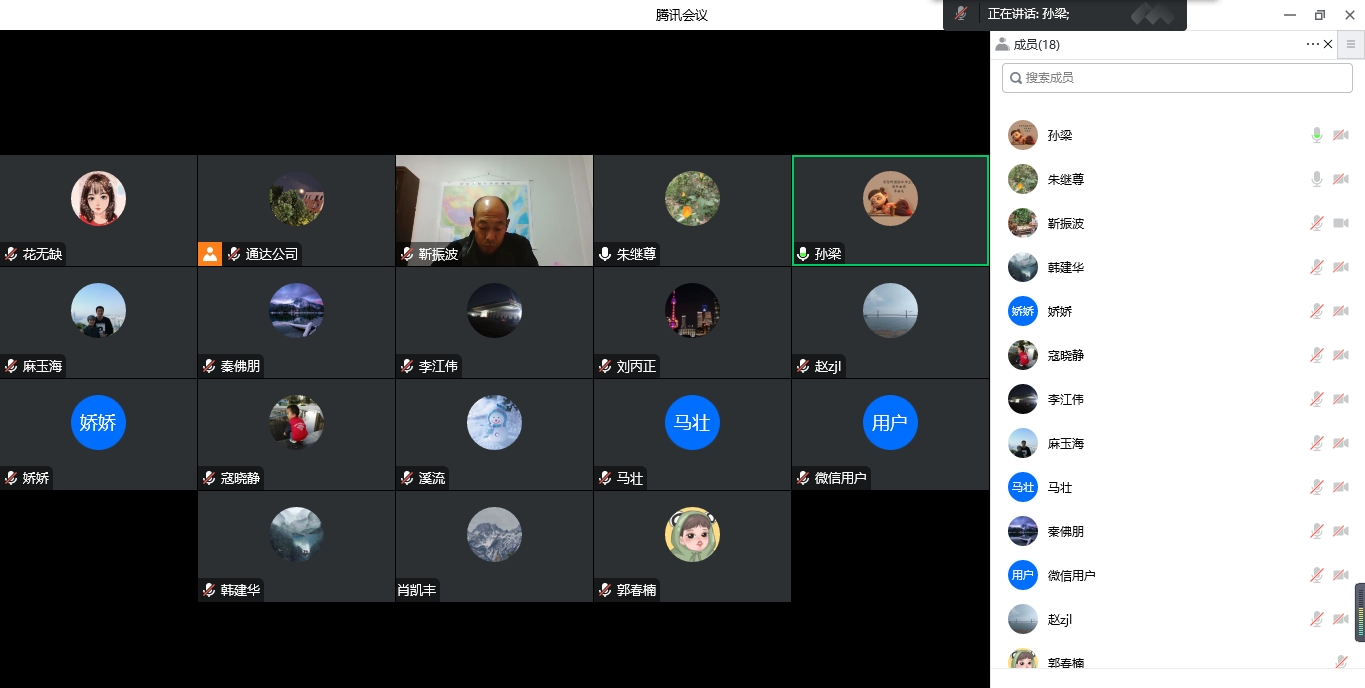Click the active green mic icon on 孙梁 tile
Screen dimensions: 1365x688
click(803, 254)
